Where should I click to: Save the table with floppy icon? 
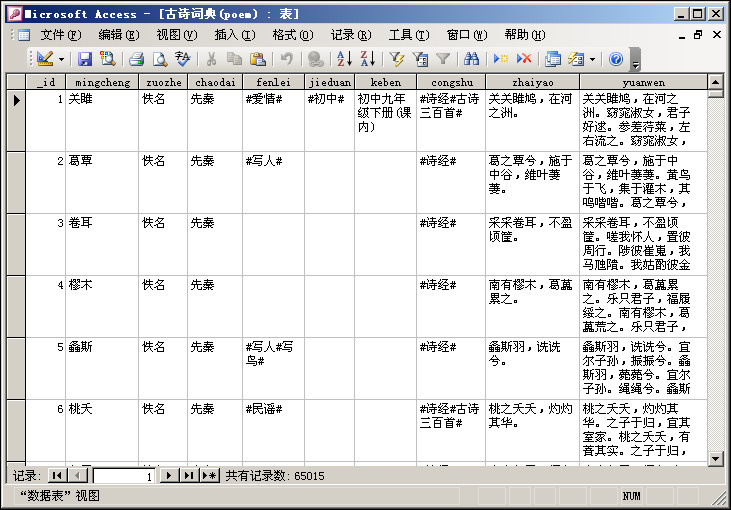(84, 59)
